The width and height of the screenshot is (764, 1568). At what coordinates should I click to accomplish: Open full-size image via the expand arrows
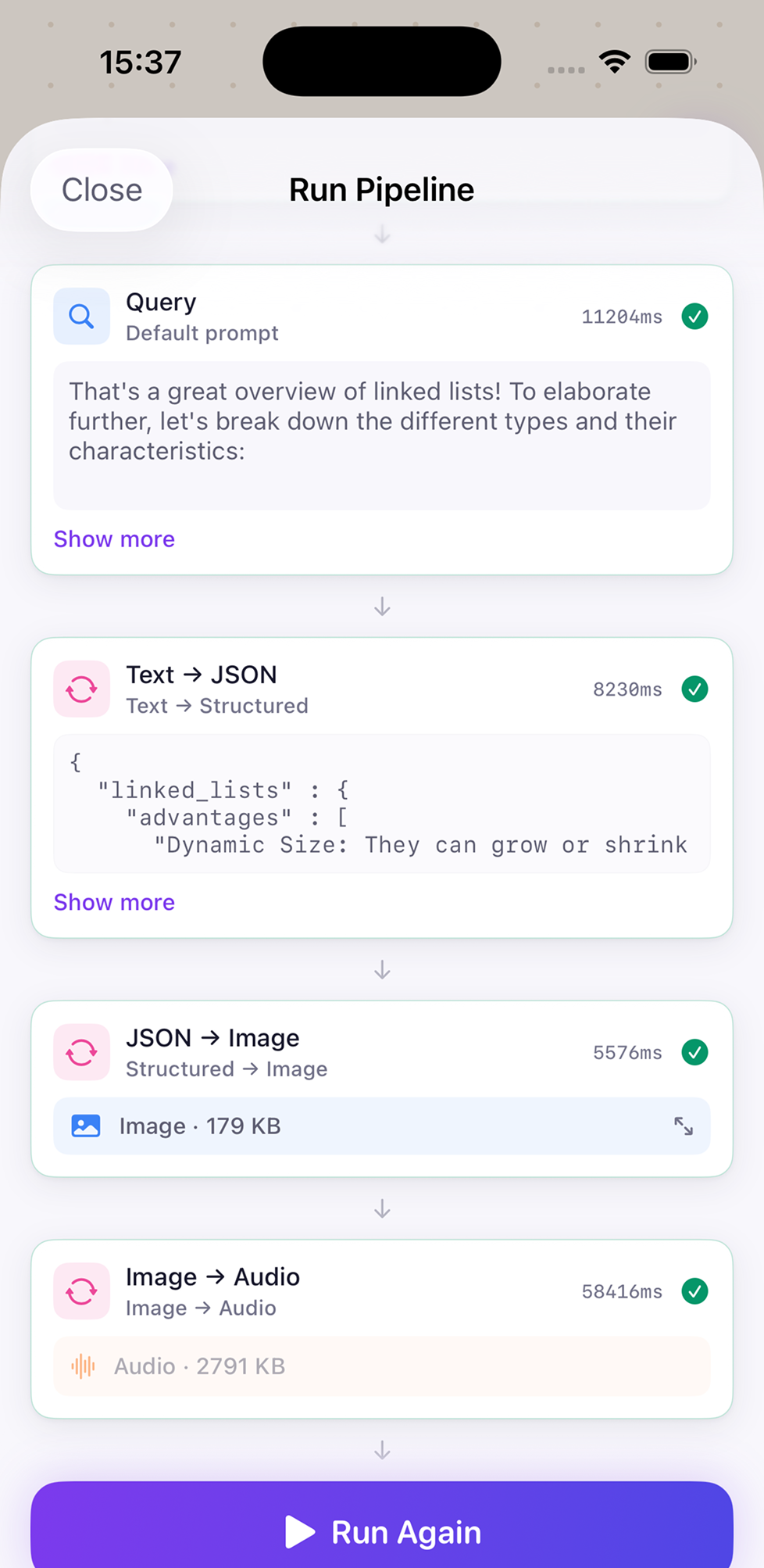tap(684, 1126)
